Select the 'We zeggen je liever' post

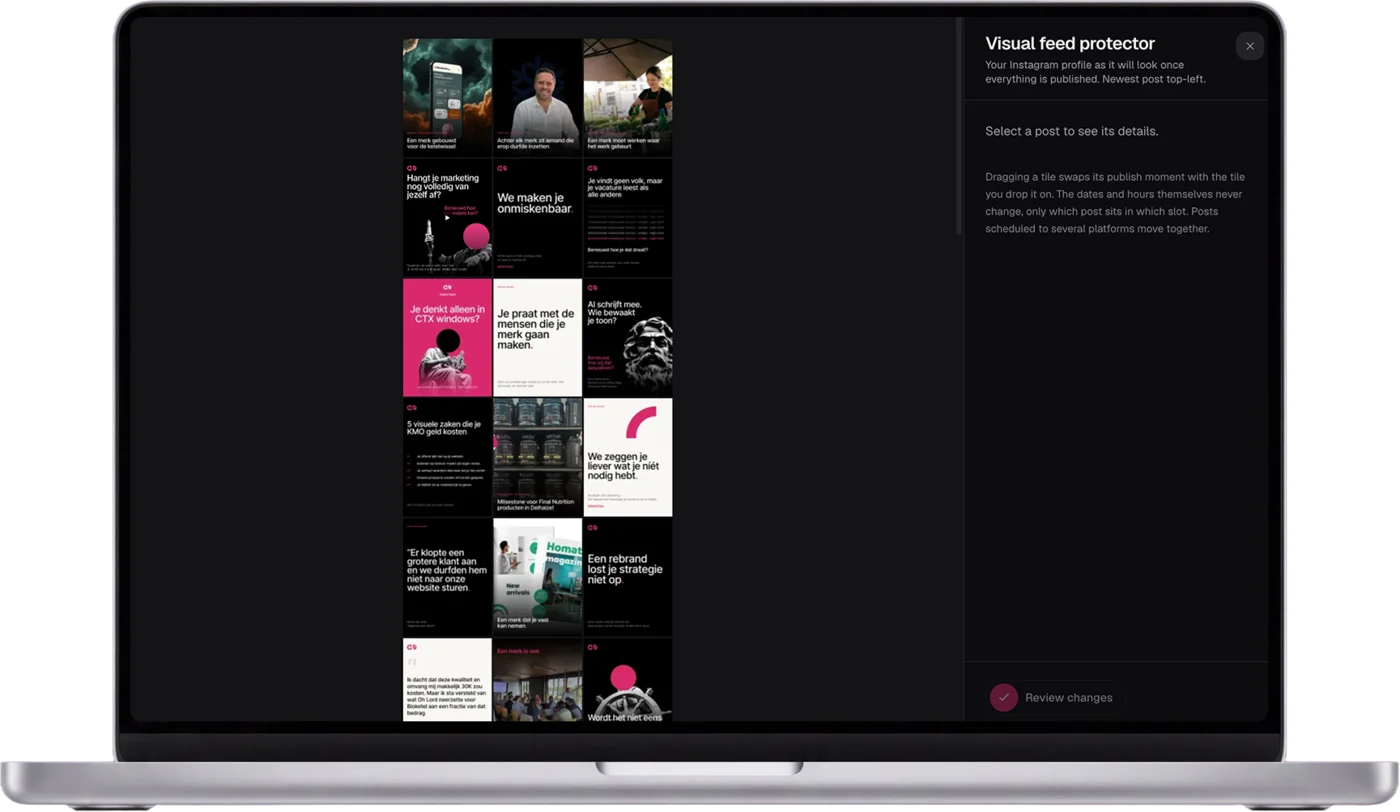click(628, 457)
